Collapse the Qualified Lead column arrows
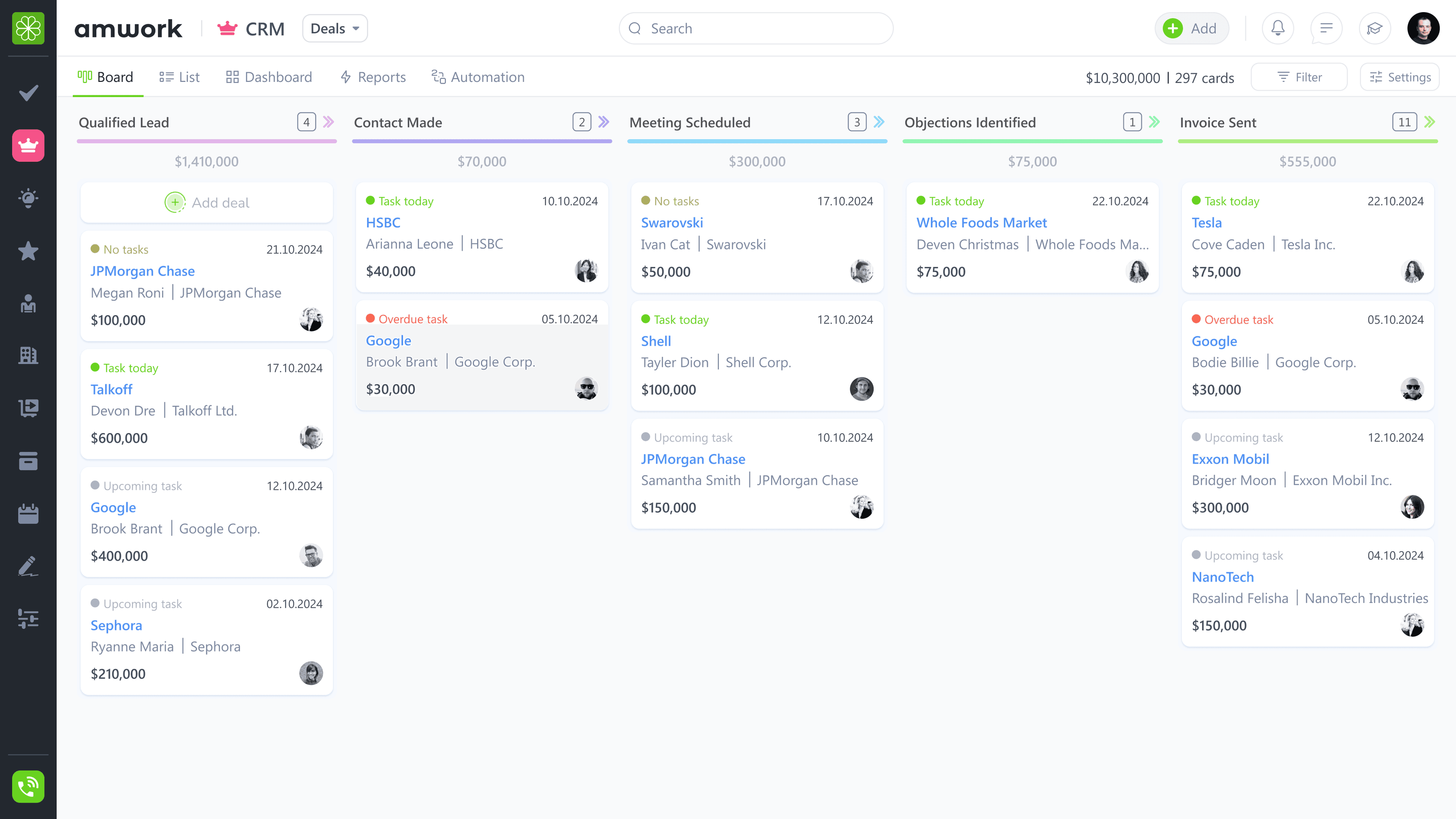 (328, 122)
